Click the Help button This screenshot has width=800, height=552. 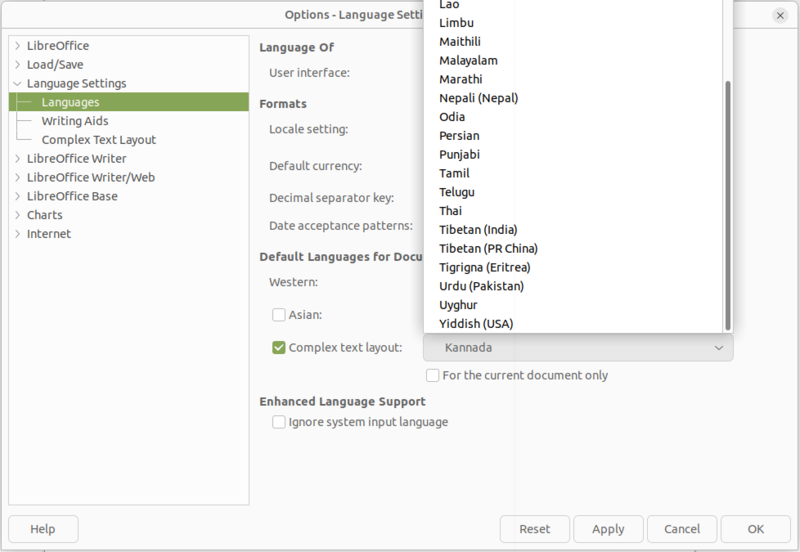tap(43, 529)
